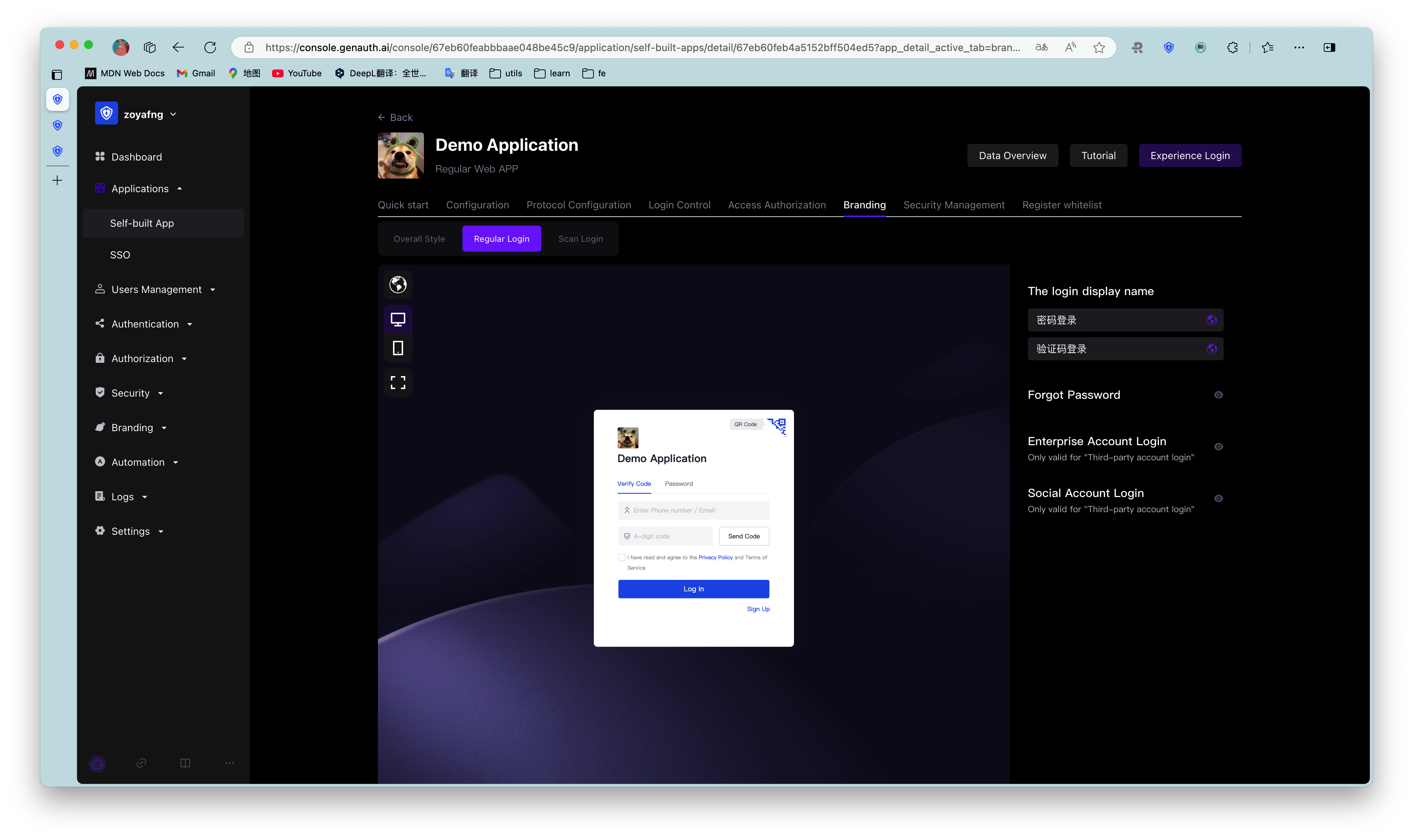Screen dimensions: 1413x840
Task: Toggle Enterprise Account Login visibility eye
Action: click(1218, 447)
